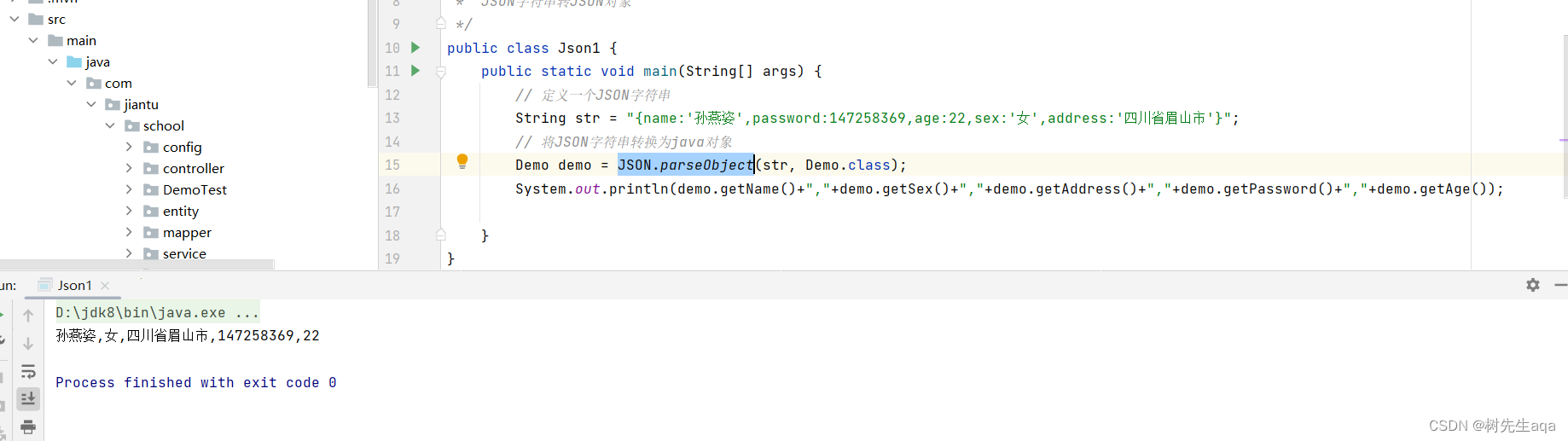Open the yellow lightbulb quick-fix on line 15
The image size is (1568, 441).
coord(462,161)
